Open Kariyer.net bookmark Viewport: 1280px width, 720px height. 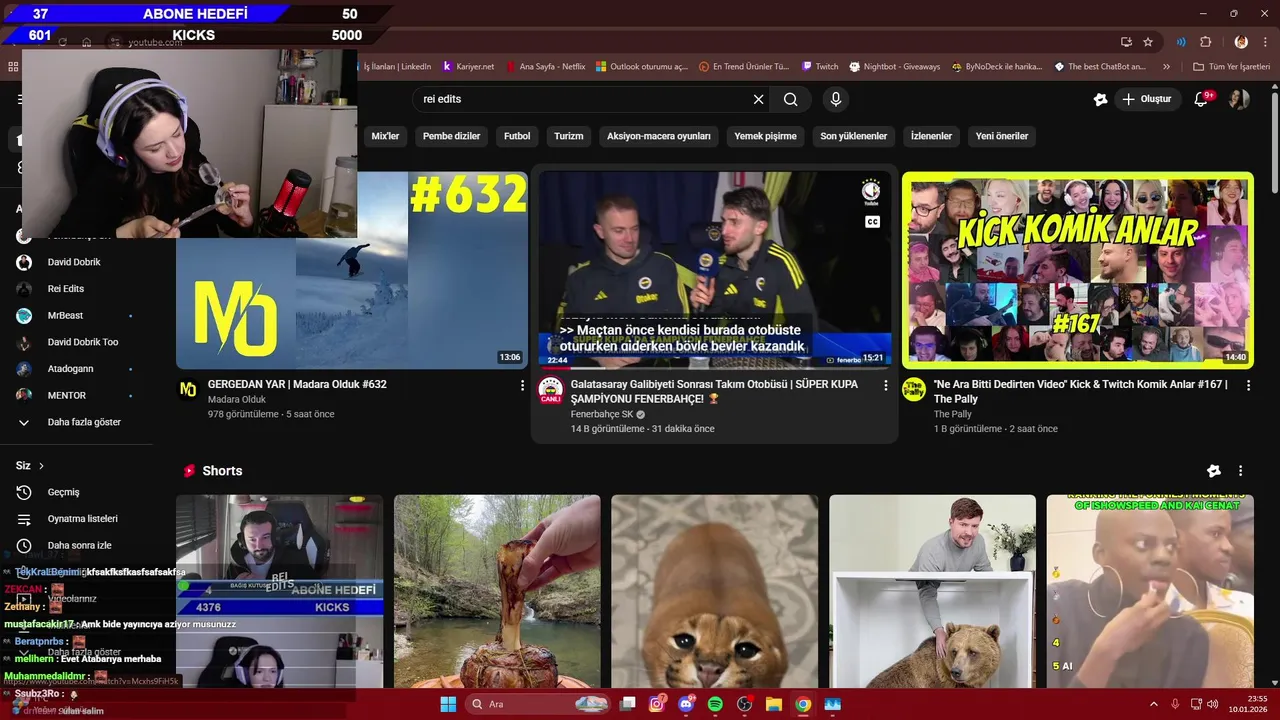pyautogui.click(x=468, y=67)
